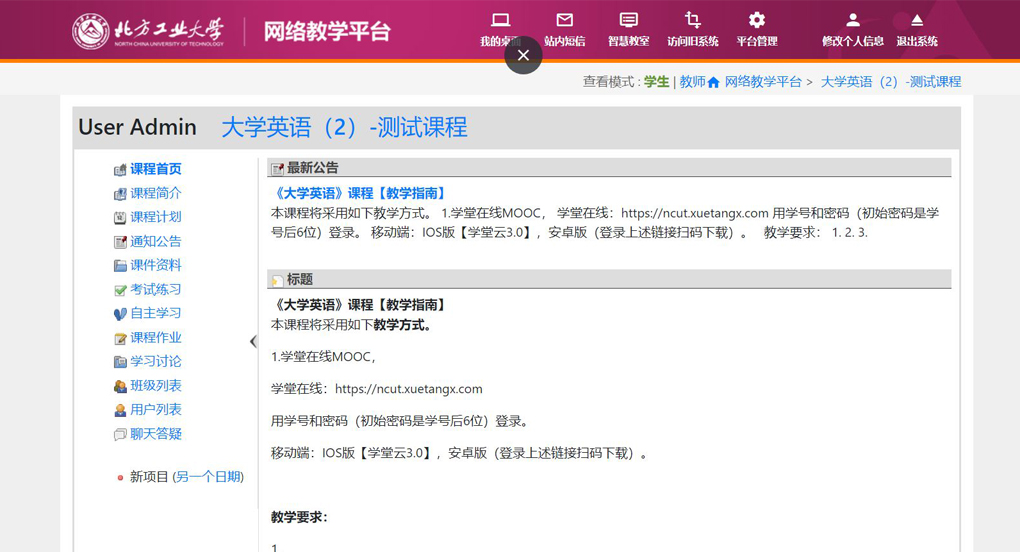Go to 课程作业 in the sidebar

[x=155, y=337]
